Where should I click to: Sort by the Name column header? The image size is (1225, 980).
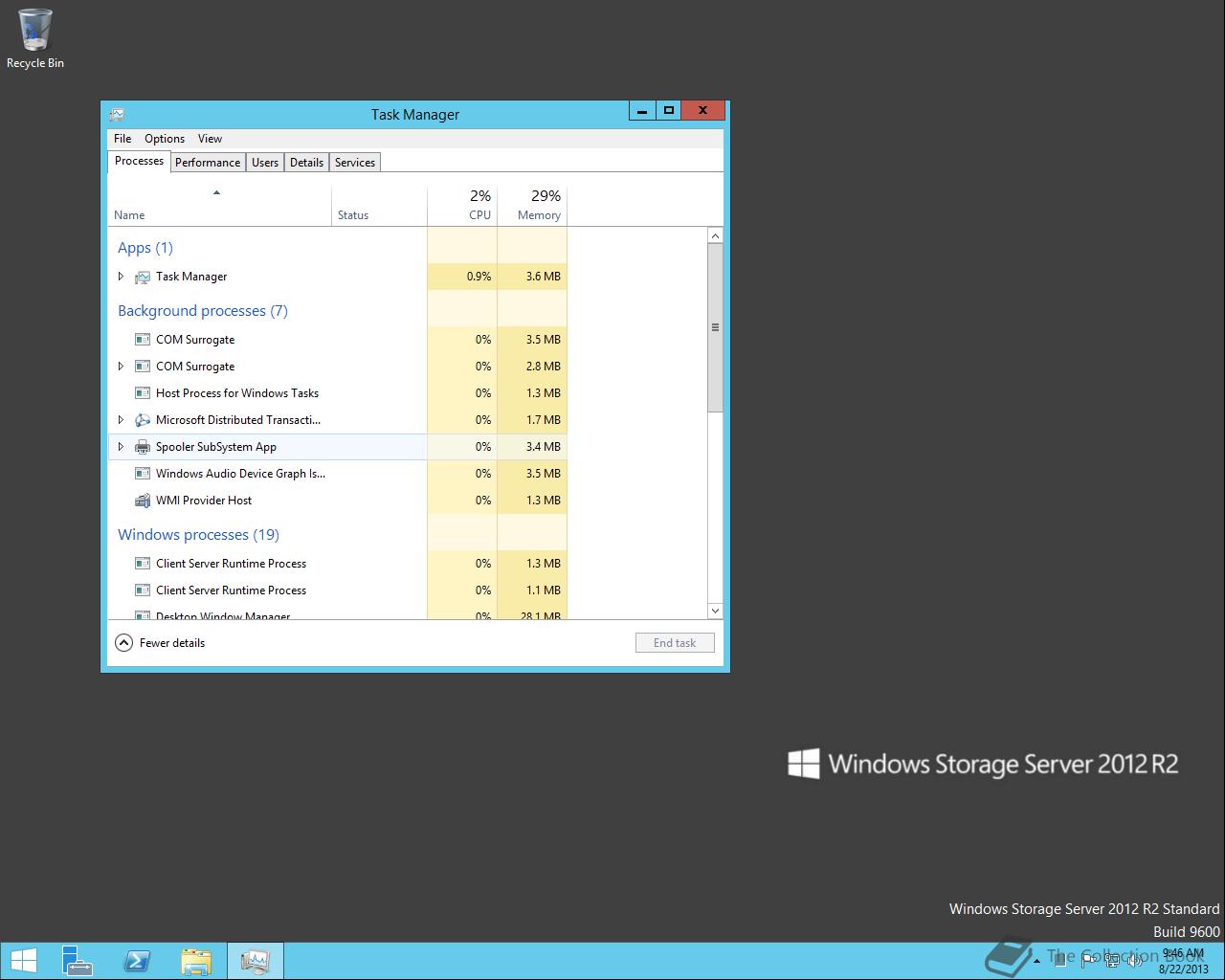(x=220, y=205)
